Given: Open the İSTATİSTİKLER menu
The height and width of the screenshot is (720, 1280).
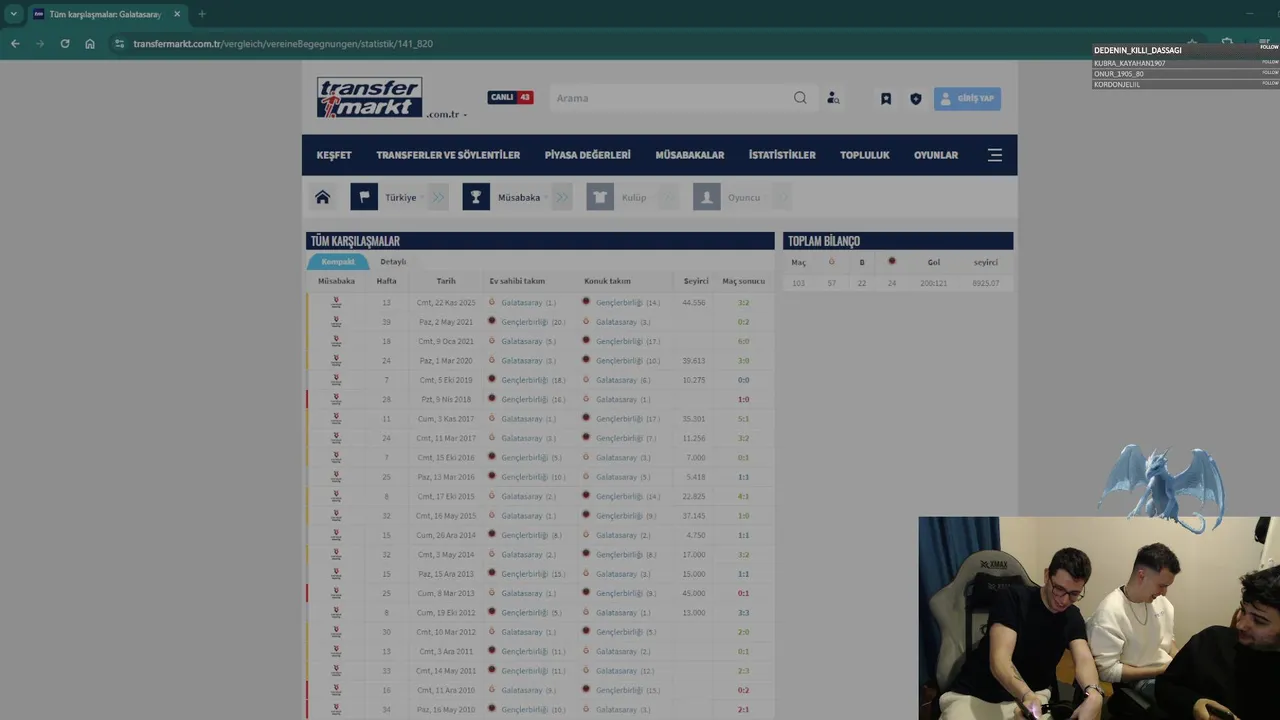Looking at the screenshot, I should point(782,155).
